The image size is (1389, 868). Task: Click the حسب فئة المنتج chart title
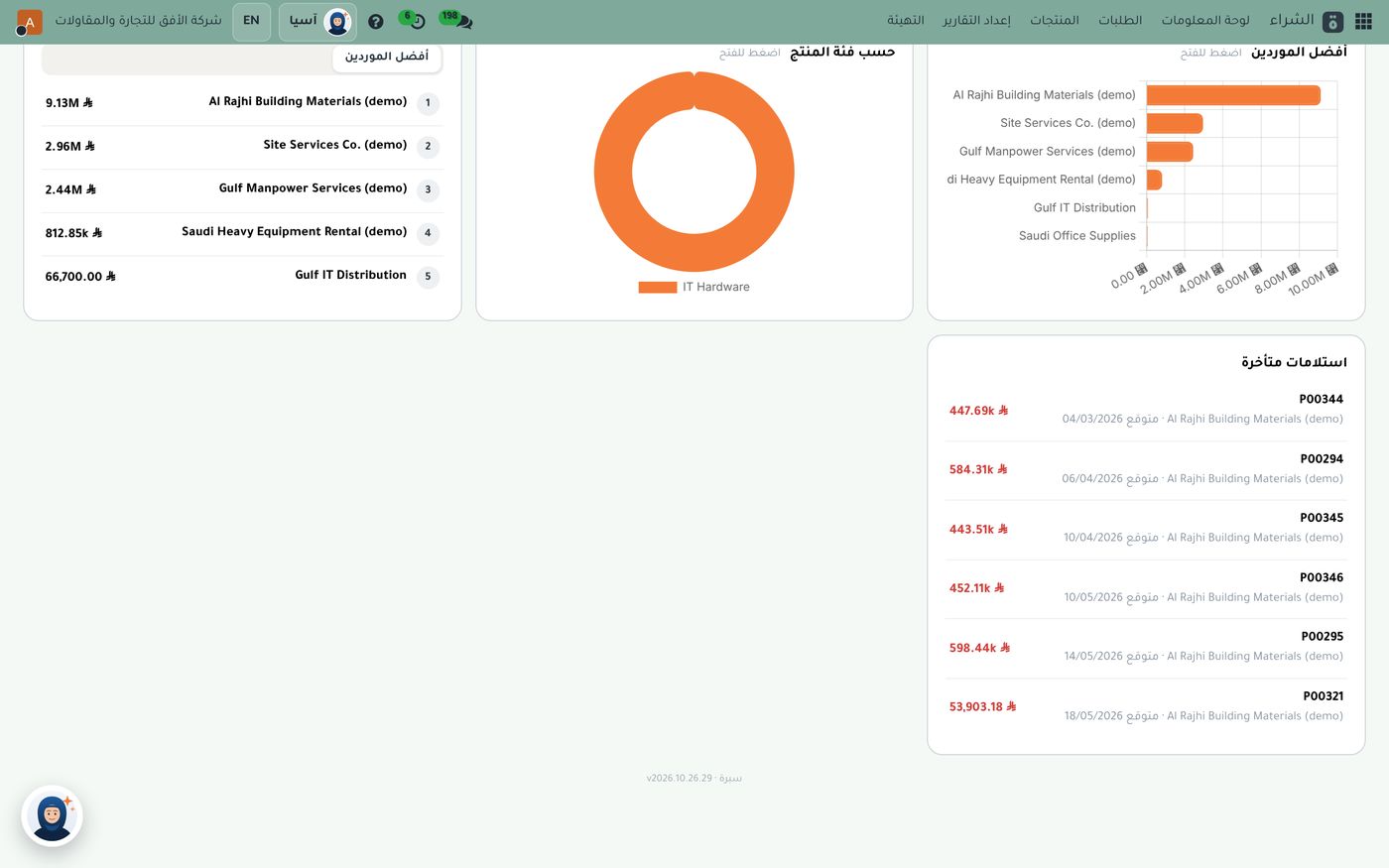click(842, 52)
